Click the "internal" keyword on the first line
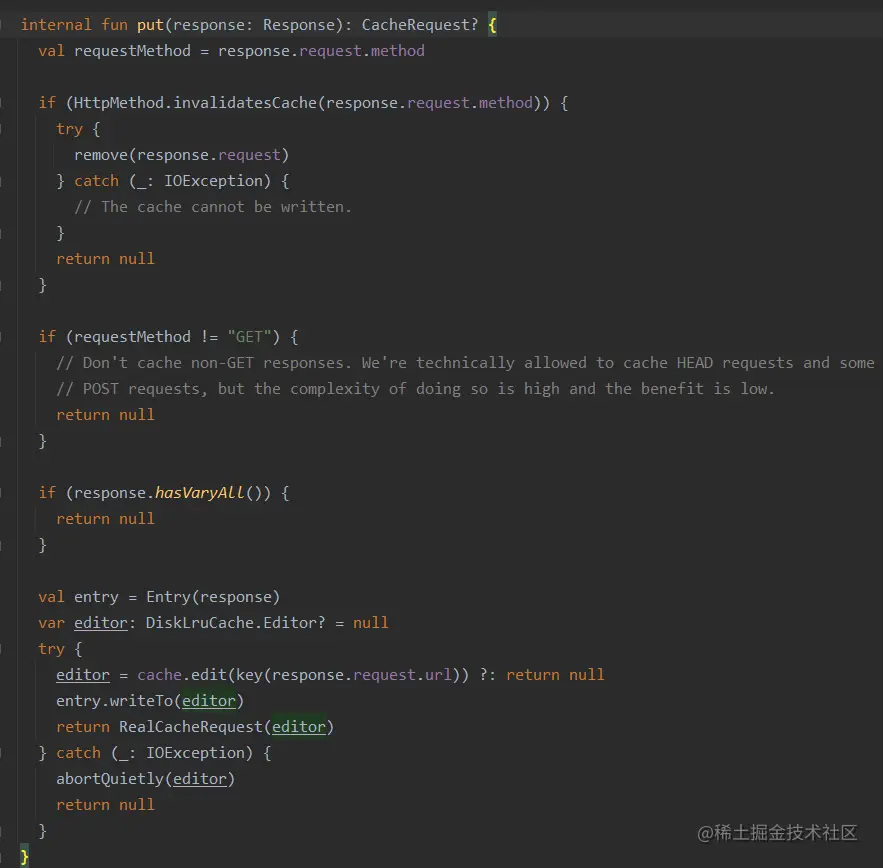883x868 pixels. point(56,25)
